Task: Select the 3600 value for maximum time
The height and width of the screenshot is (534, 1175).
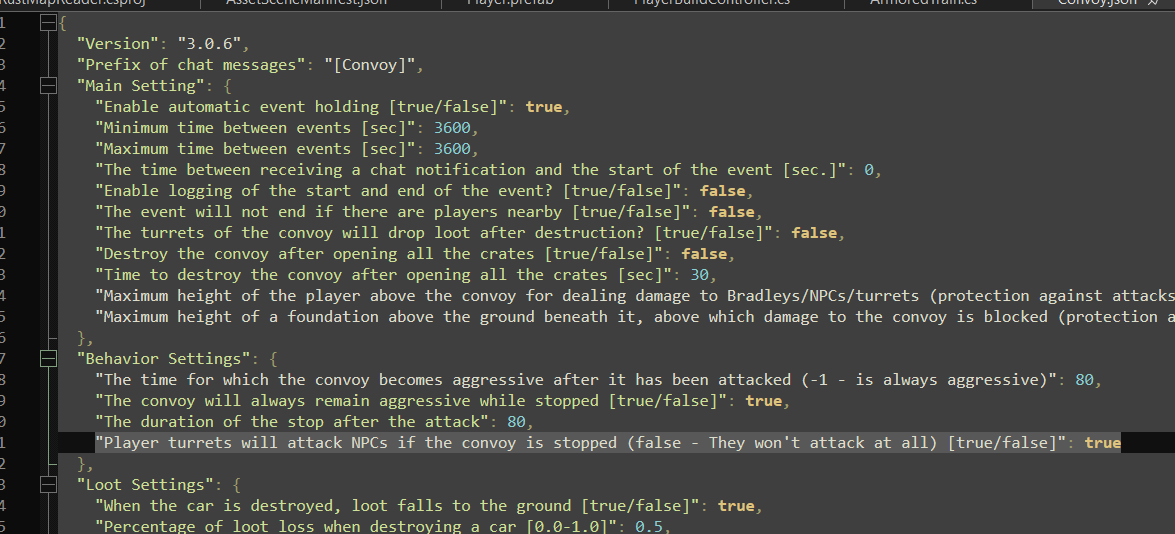Action: (453, 149)
